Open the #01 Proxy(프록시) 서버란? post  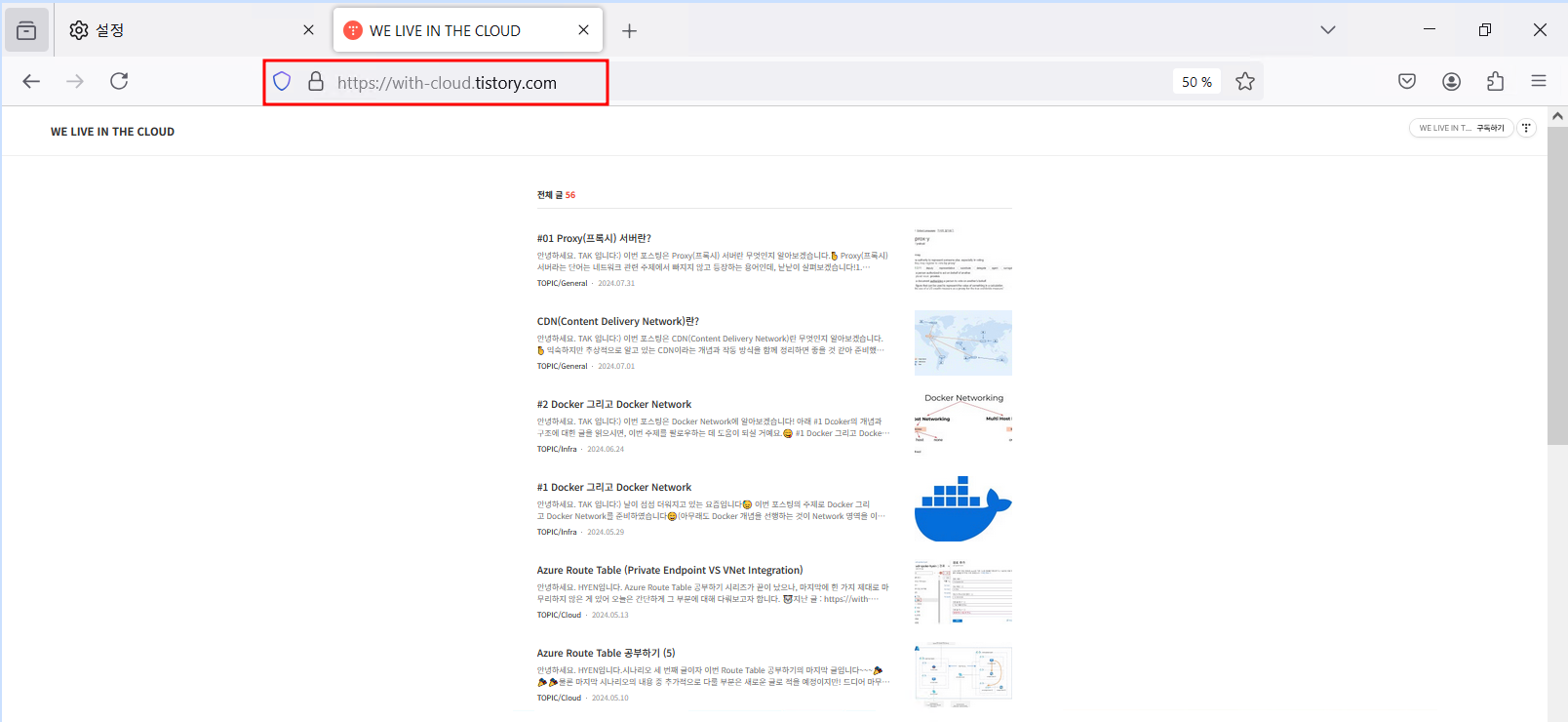pyautogui.click(x=594, y=238)
